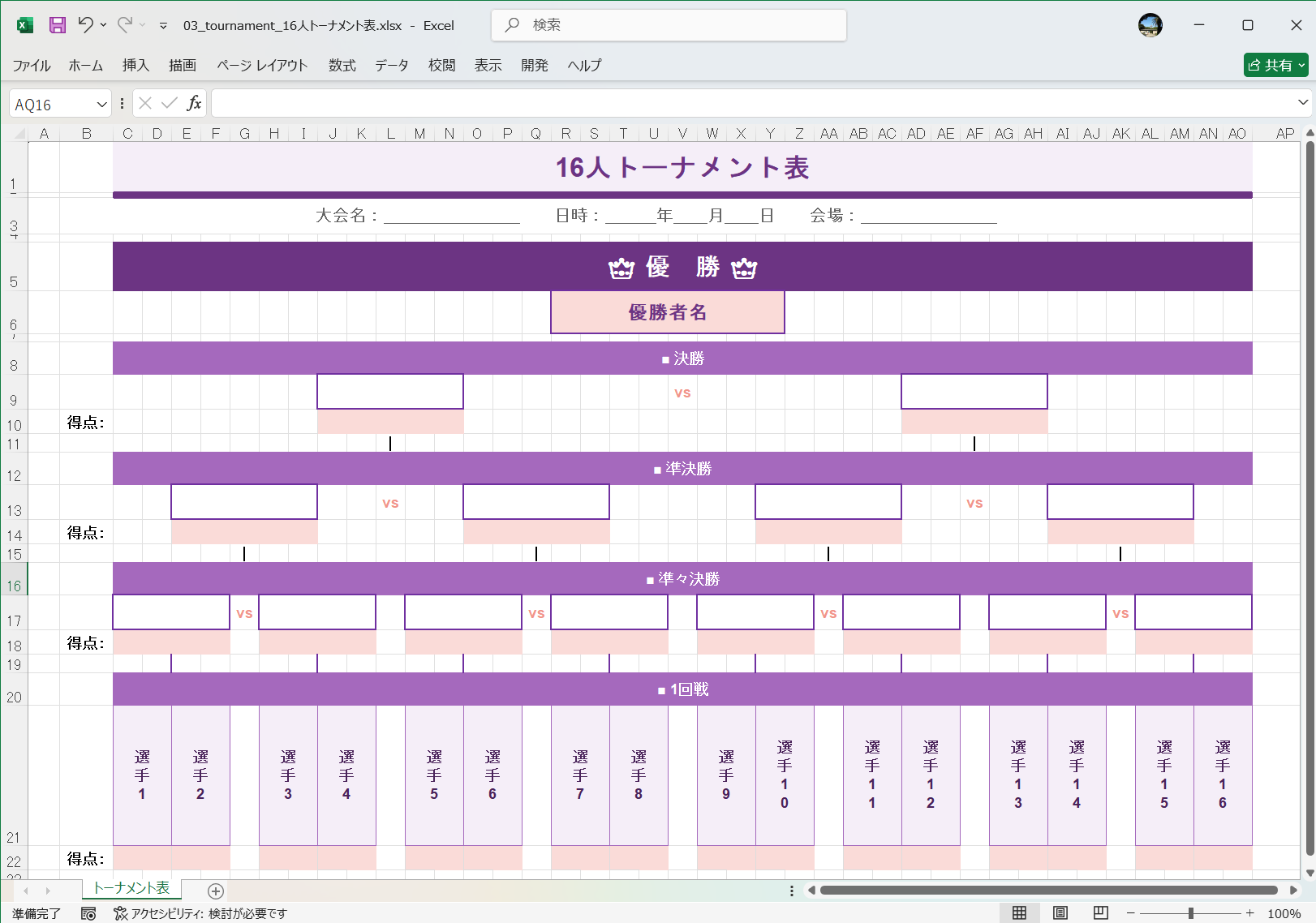This screenshot has width=1316, height=923.
Task: Select the Page Layout view icon
Action: (1059, 912)
